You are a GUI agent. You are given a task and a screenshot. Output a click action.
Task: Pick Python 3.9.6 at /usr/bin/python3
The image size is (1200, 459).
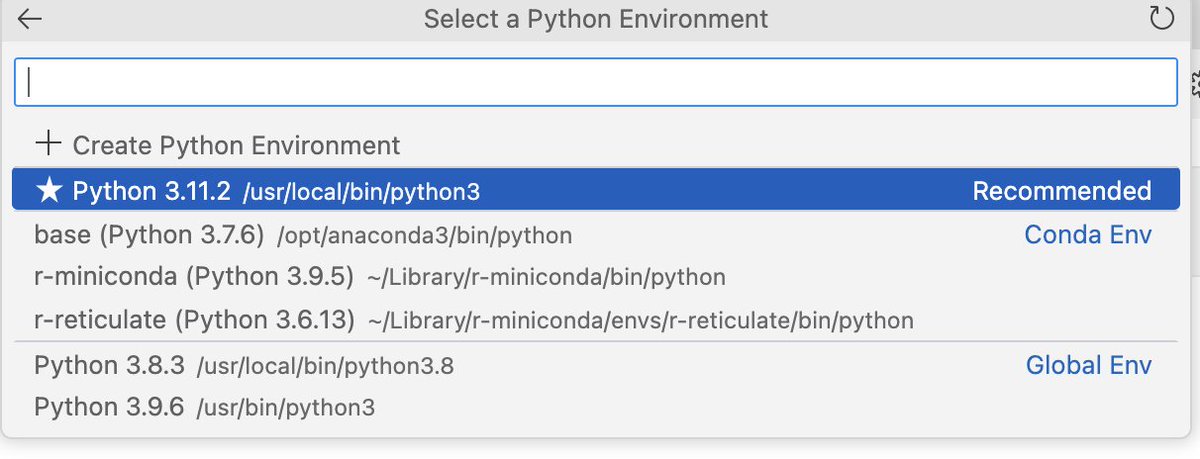pyautogui.click(x=595, y=407)
